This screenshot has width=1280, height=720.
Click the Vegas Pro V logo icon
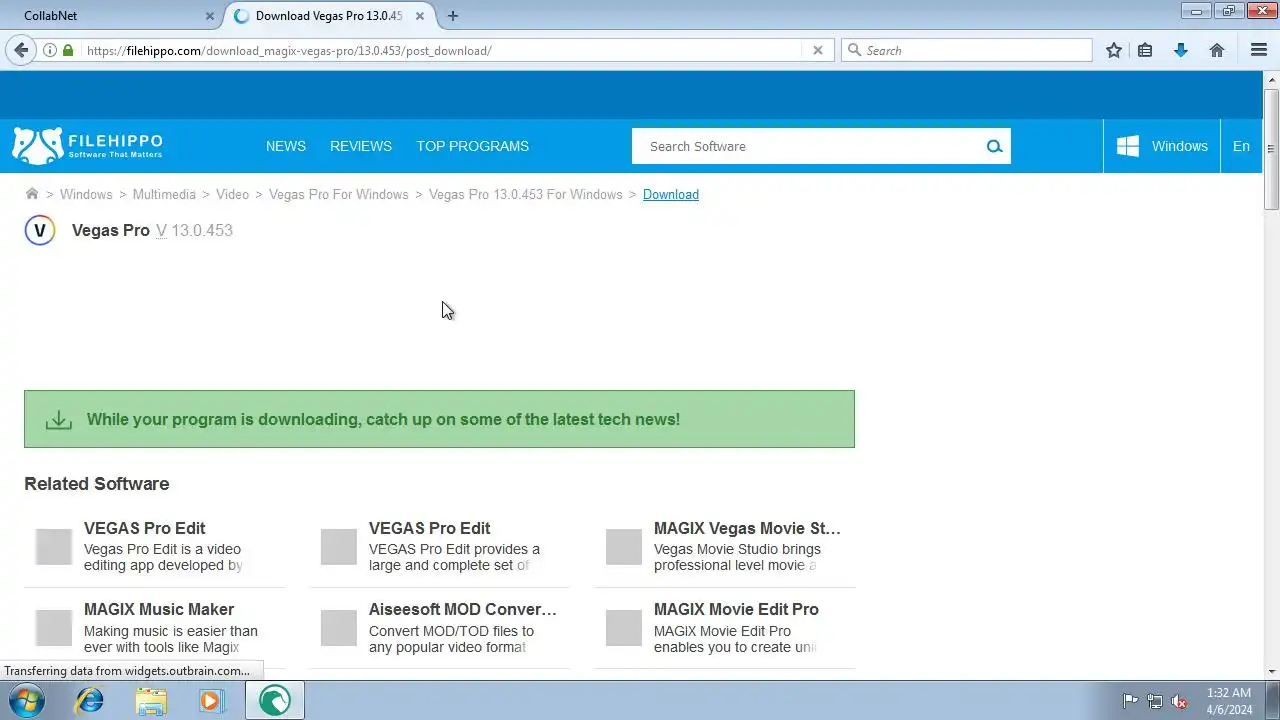tap(40, 230)
